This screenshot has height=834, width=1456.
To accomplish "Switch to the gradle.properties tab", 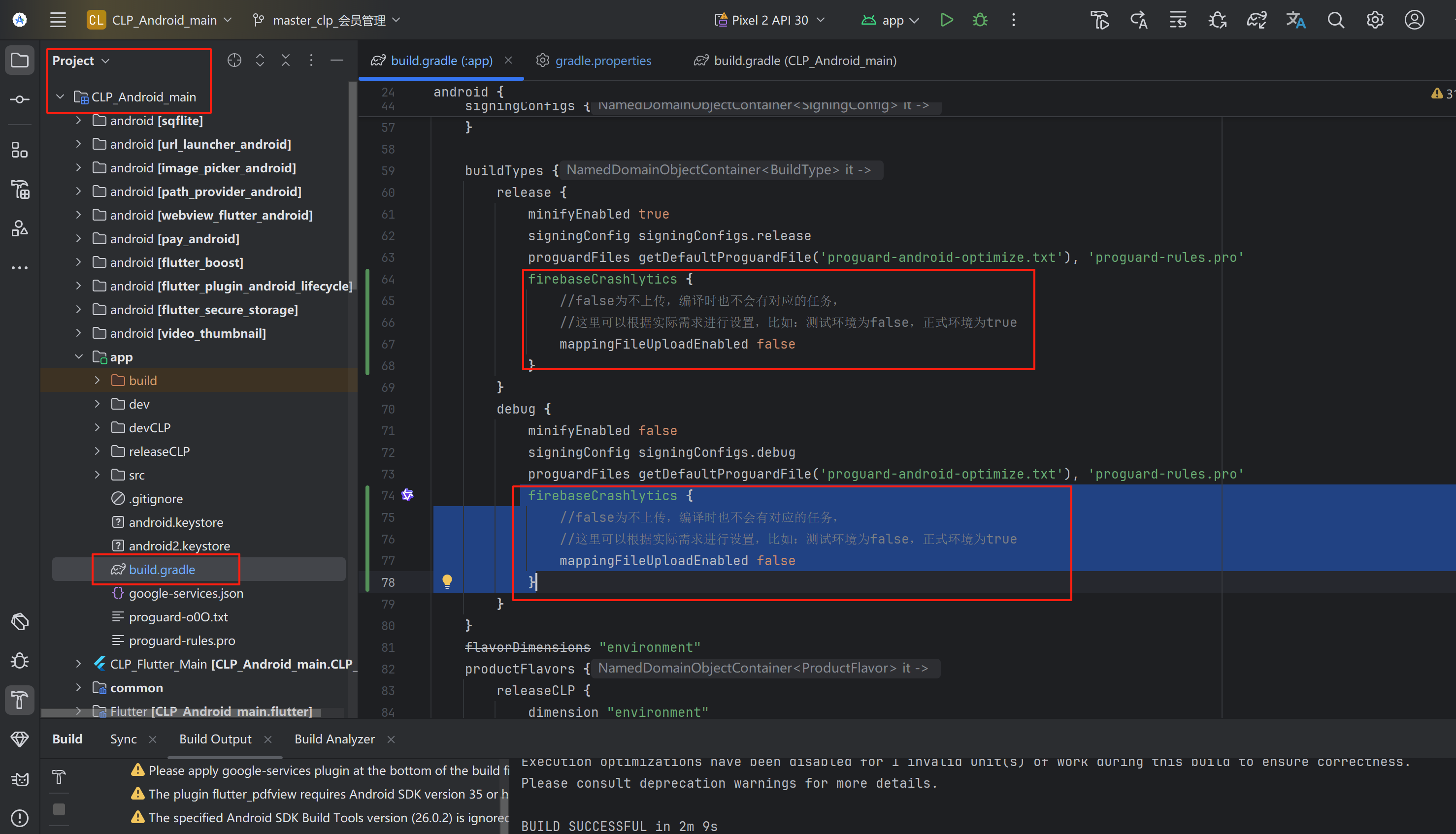I will [x=602, y=60].
